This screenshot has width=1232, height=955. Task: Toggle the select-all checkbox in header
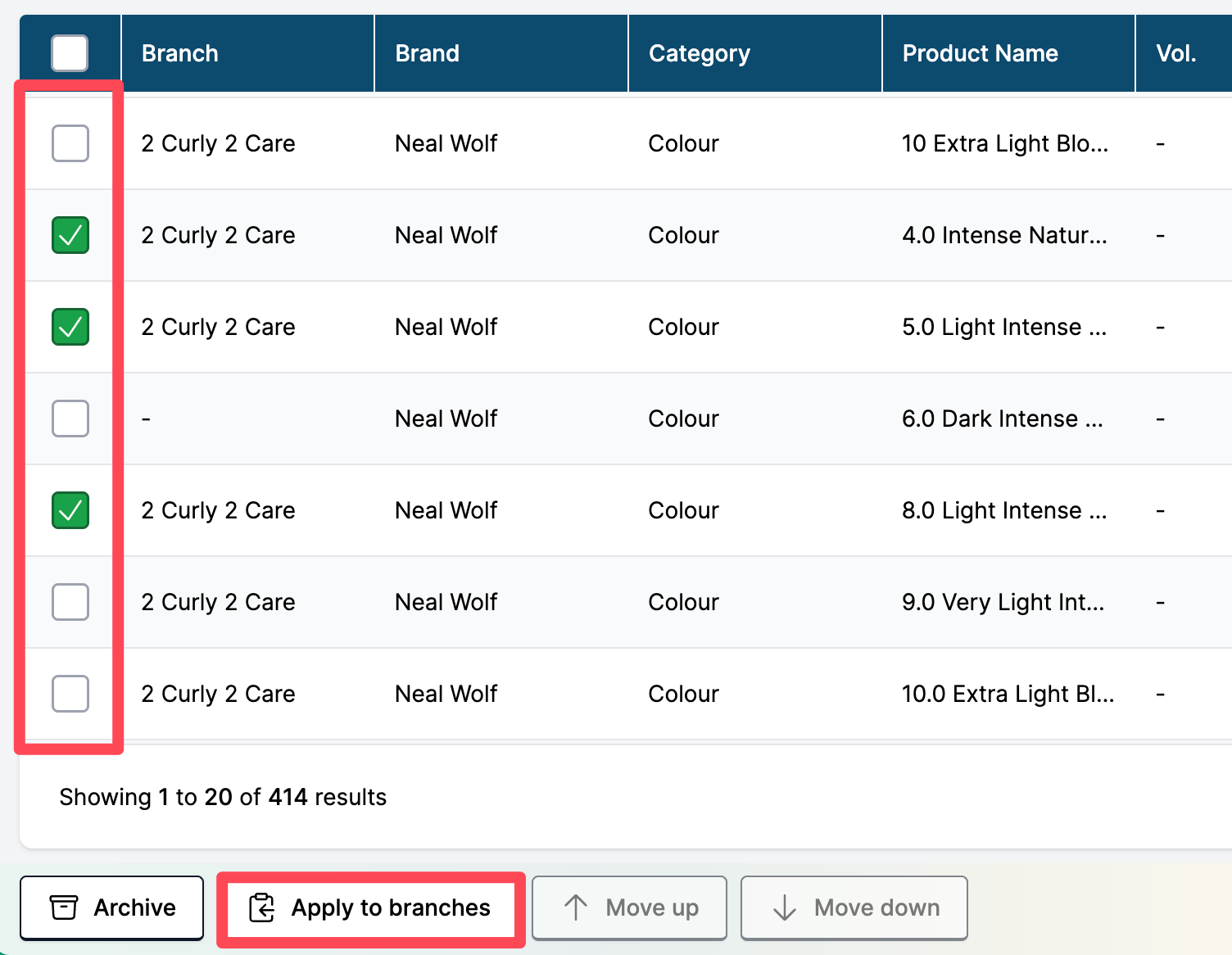click(x=70, y=53)
